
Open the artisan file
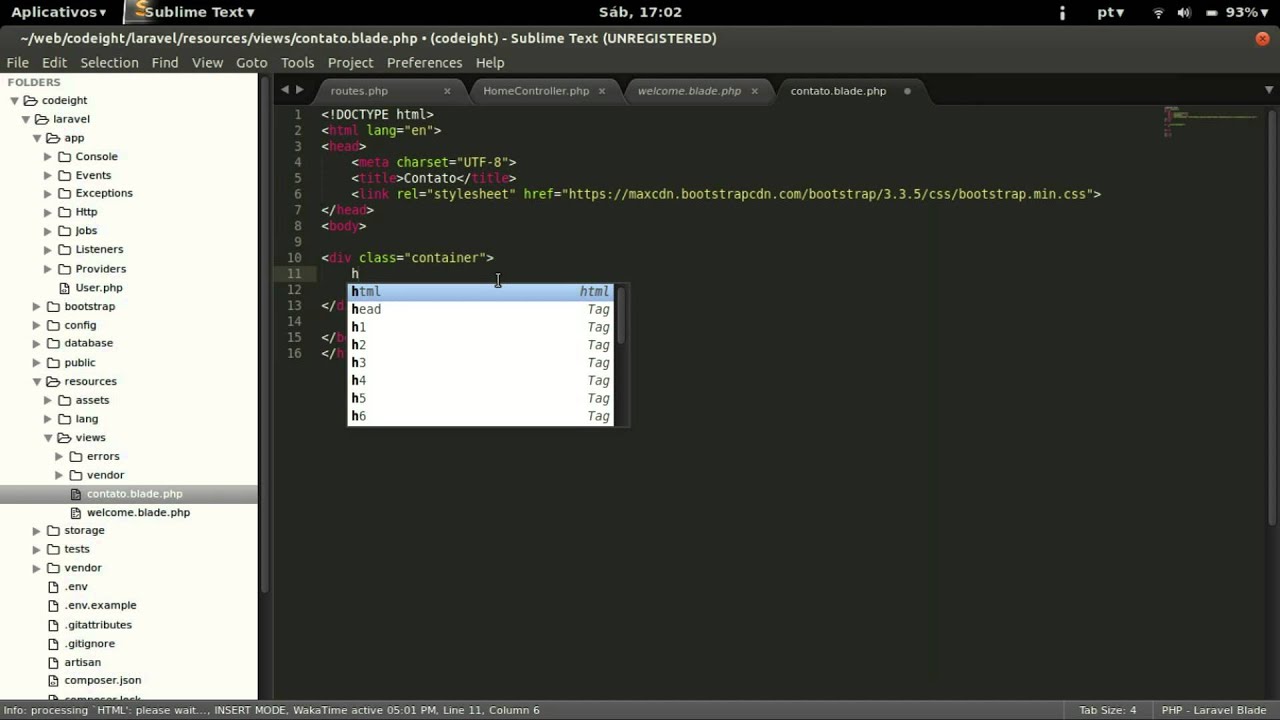tap(82, 662)
